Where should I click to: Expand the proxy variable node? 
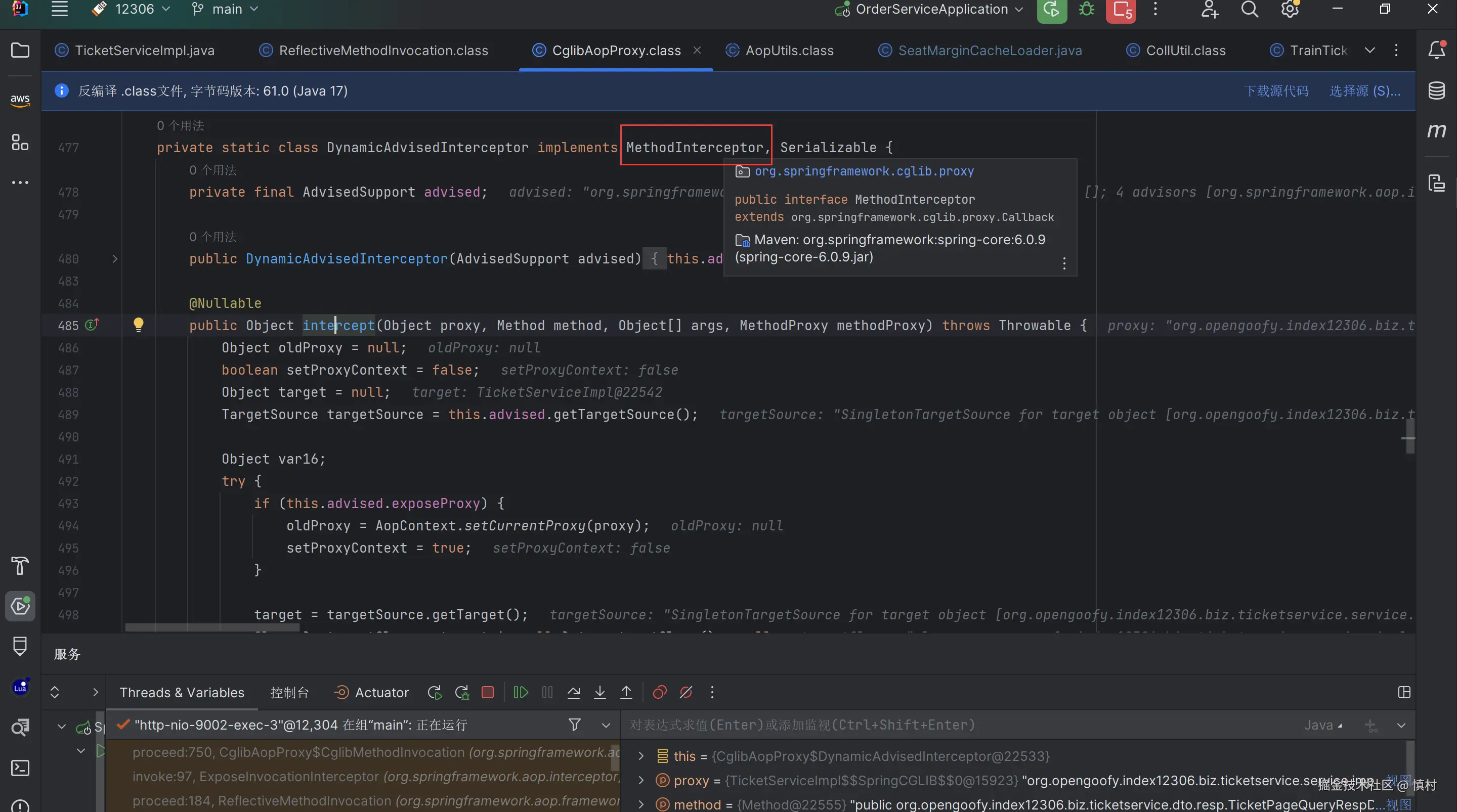coord(641,780)
